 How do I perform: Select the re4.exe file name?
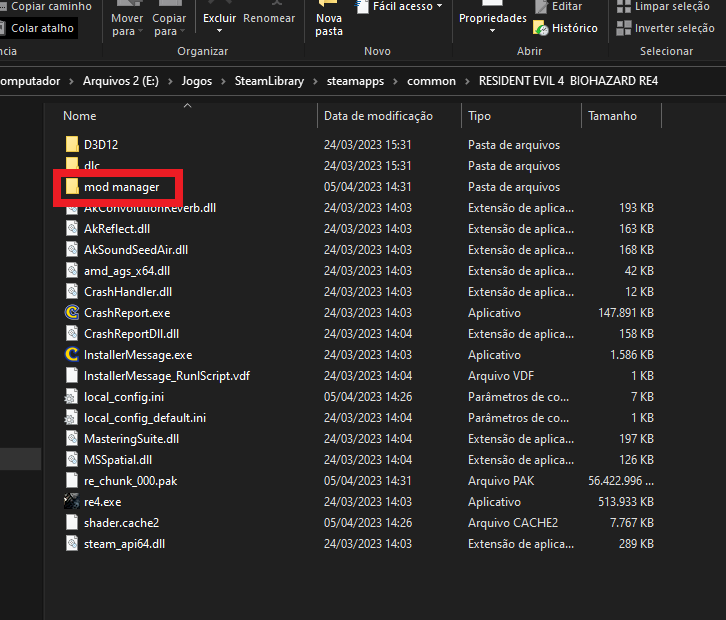tap(102, 501)
